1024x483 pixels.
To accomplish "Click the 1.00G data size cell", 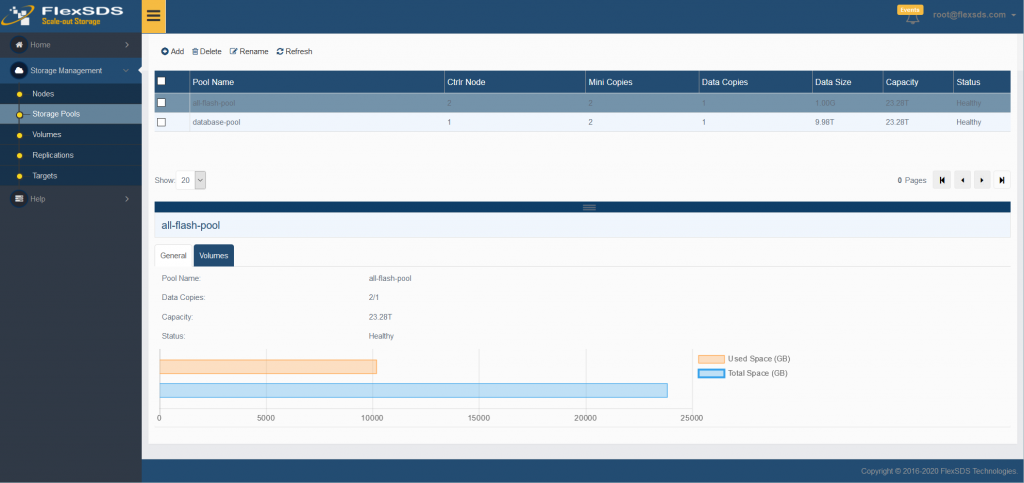I will point(825,103).
